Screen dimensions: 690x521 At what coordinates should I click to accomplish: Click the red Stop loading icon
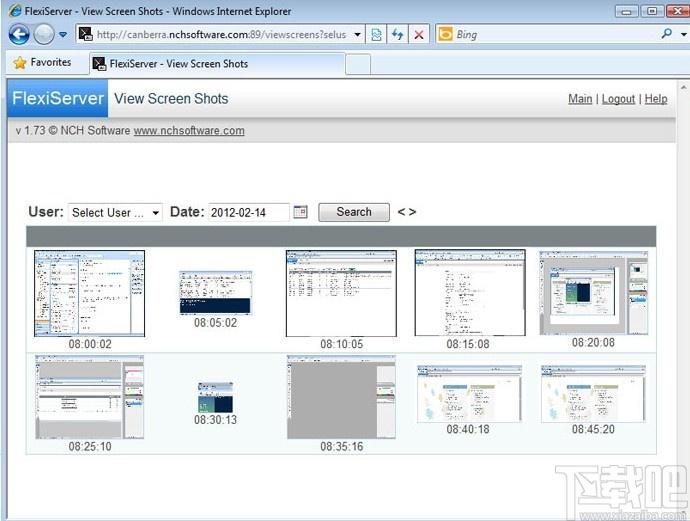click(x=419, y=34)
